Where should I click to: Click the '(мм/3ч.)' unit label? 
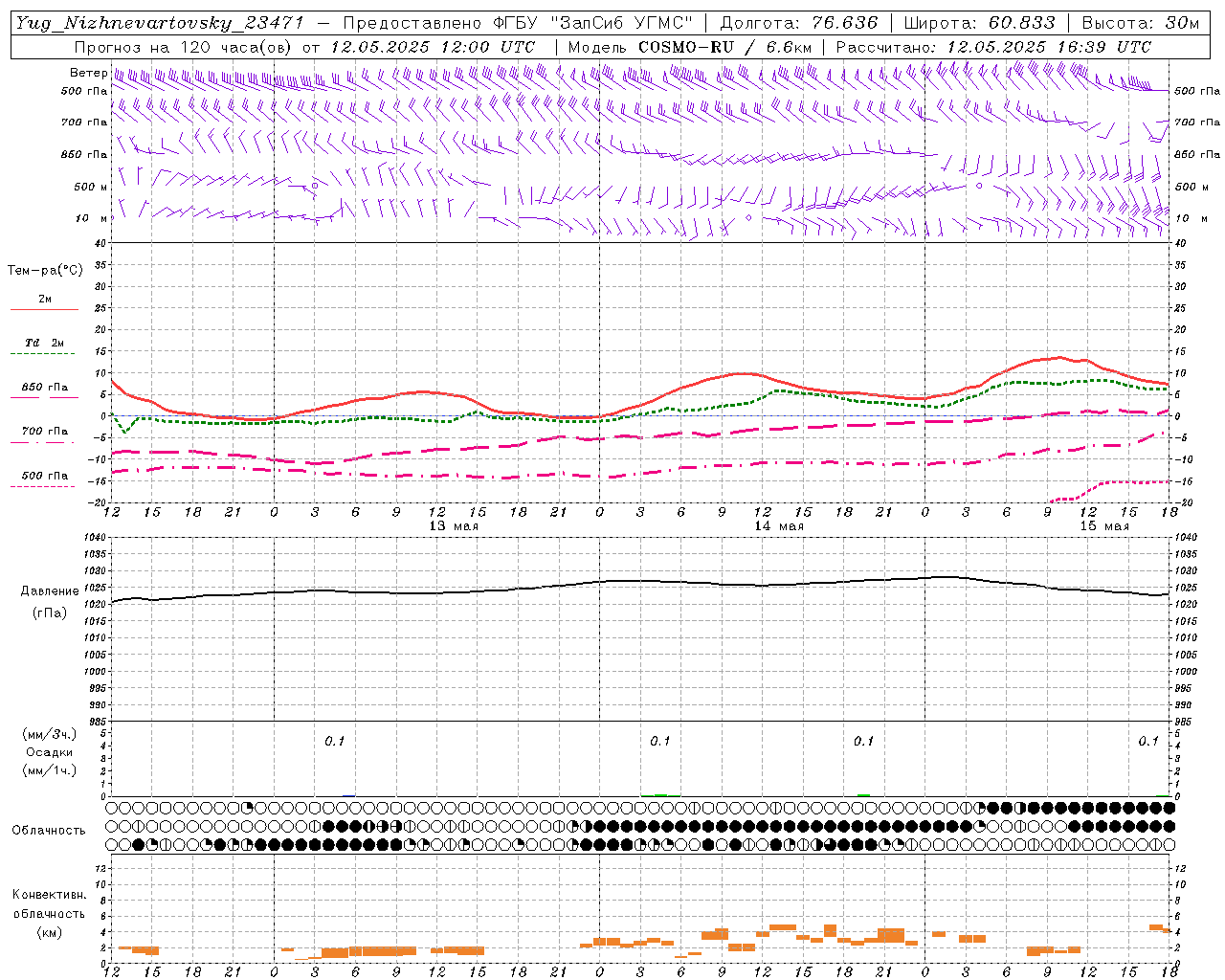point(50,734)
